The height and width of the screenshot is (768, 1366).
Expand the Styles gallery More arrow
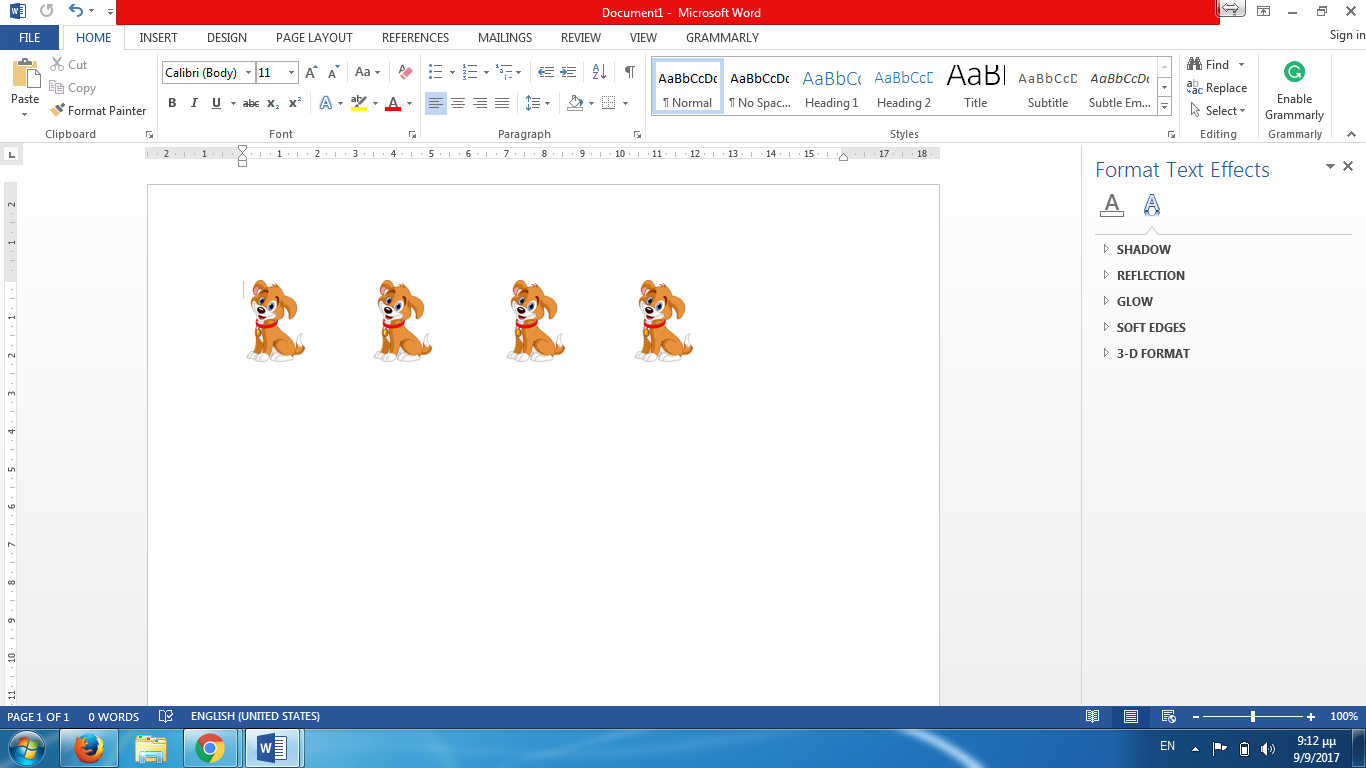[1165, 107]
